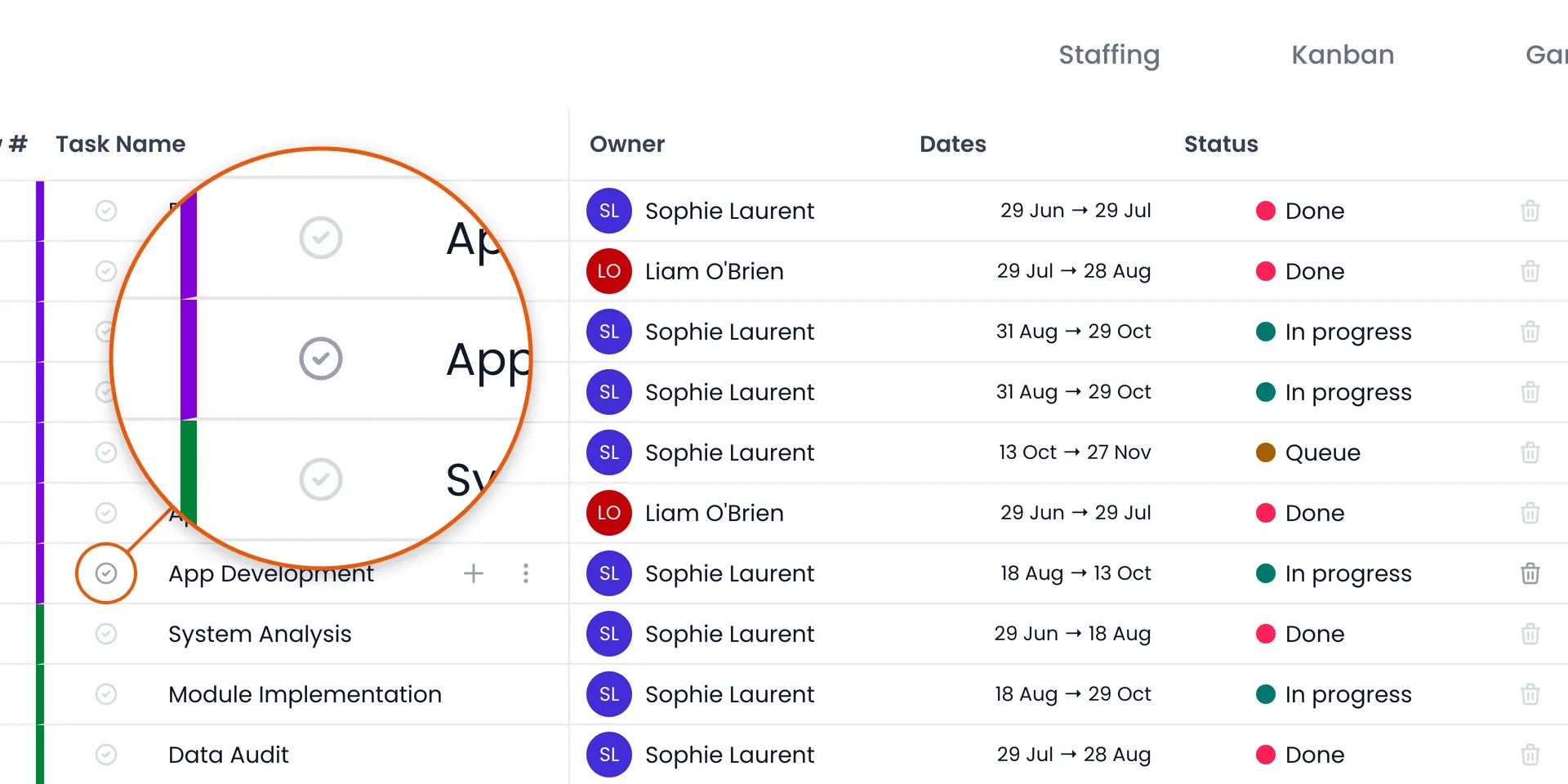Delete the Data Audit task

click(x=1530, y=755)
